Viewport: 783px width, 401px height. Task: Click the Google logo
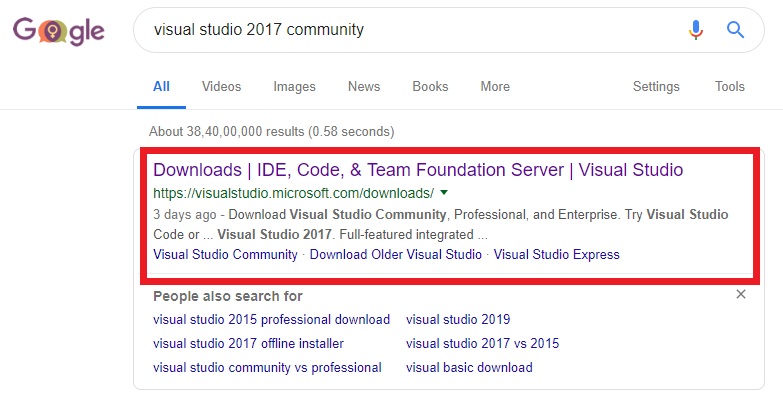pyautogui.click(x=58, y=31)
